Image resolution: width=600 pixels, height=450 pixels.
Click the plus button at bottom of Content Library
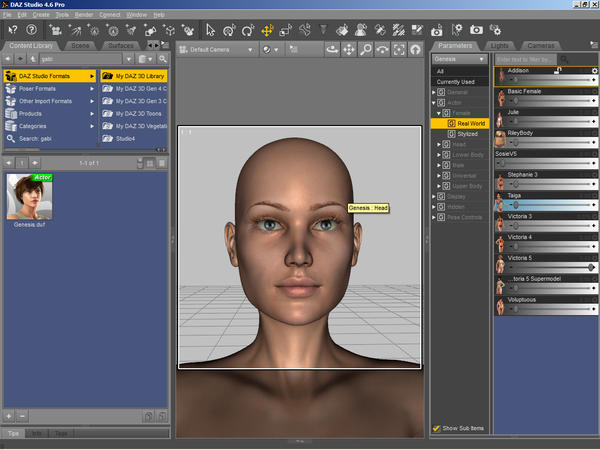pyautogui.click(x=9, y=416)
